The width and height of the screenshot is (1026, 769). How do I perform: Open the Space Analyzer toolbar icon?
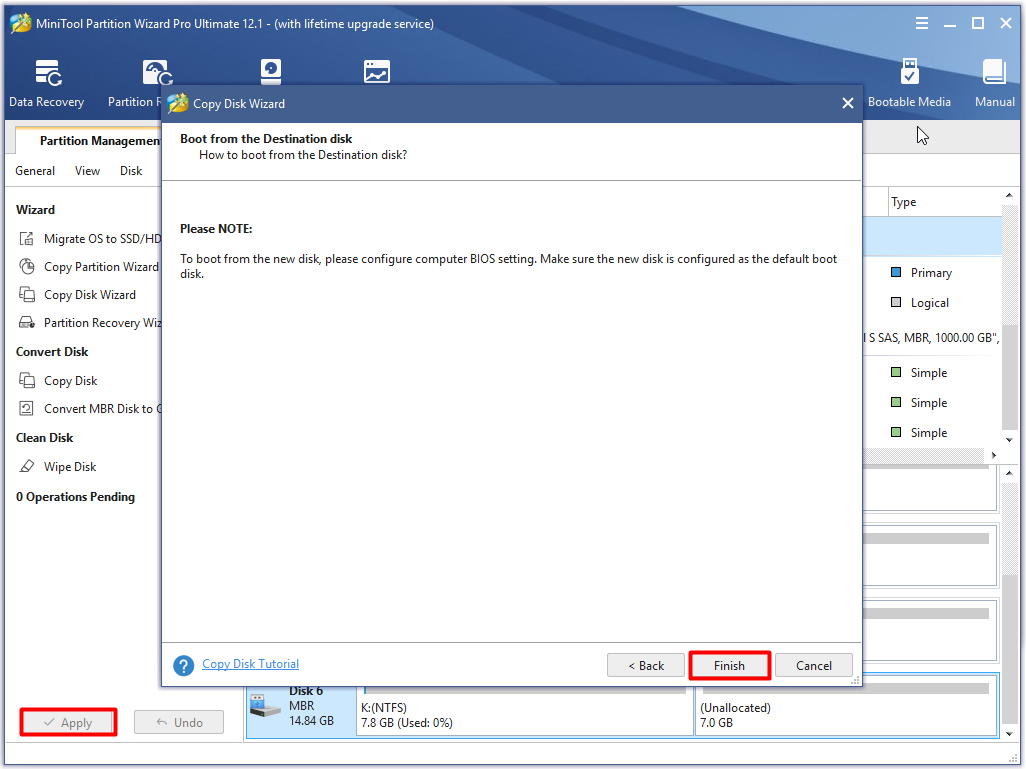click(376, 72)
